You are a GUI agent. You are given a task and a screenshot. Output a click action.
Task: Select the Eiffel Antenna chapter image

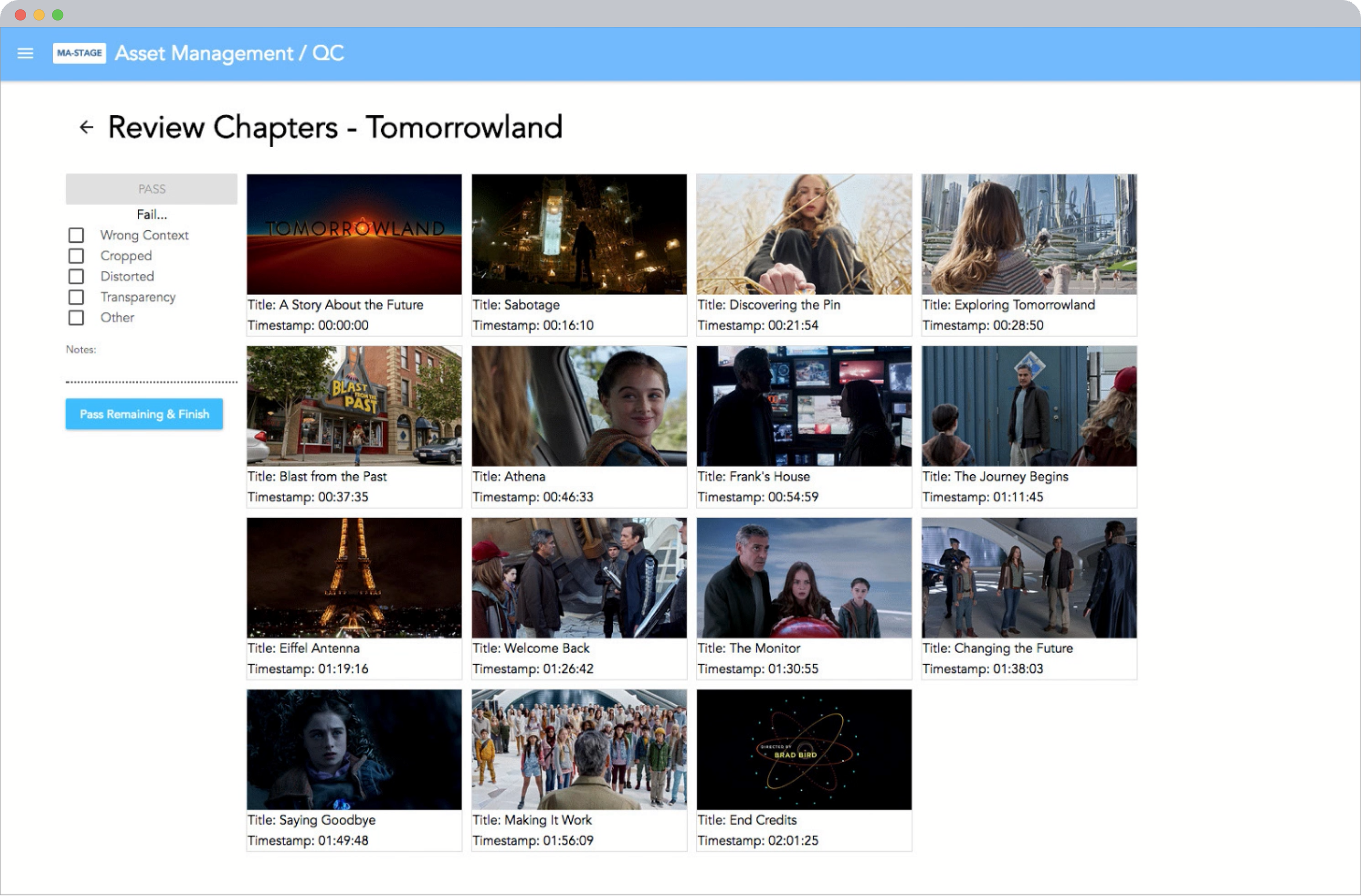(354, 578)
